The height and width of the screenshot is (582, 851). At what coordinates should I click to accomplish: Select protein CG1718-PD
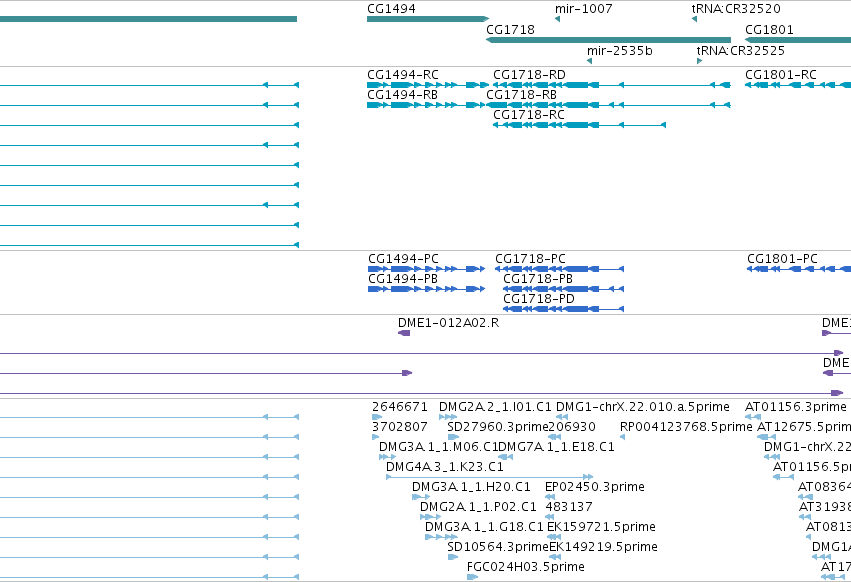(563, 309)
